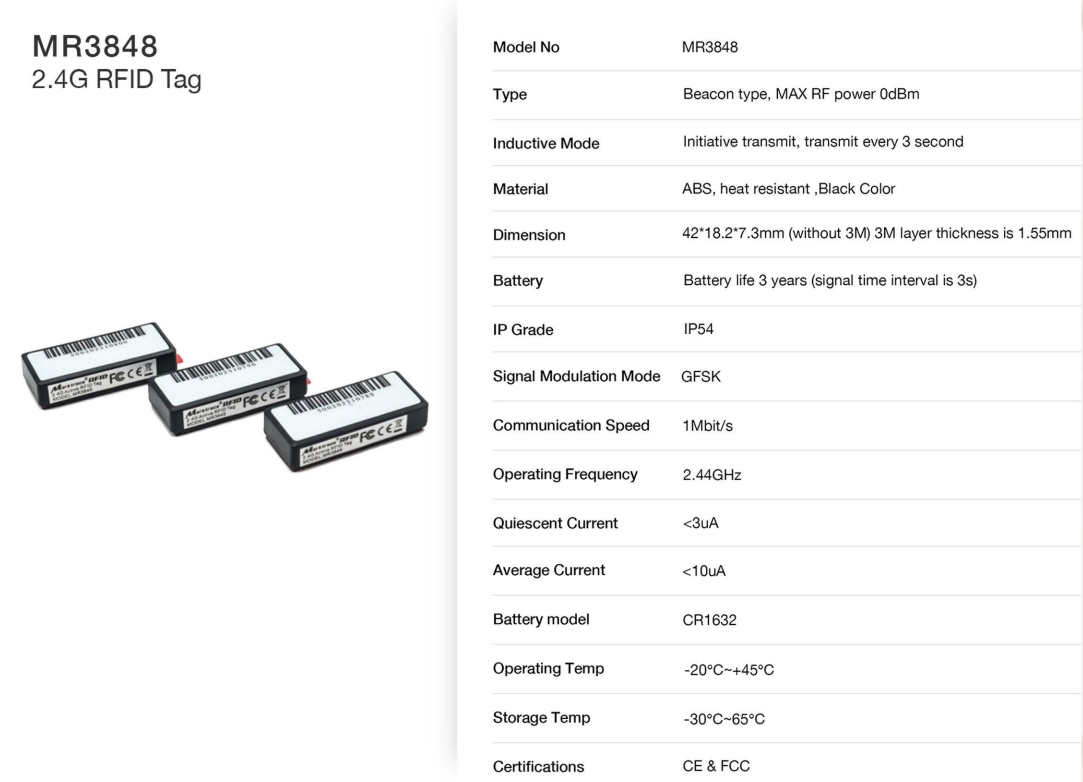The image size is (1083, 782).
Task: Select the IP54 grade value
Action: tap(698, 329)
